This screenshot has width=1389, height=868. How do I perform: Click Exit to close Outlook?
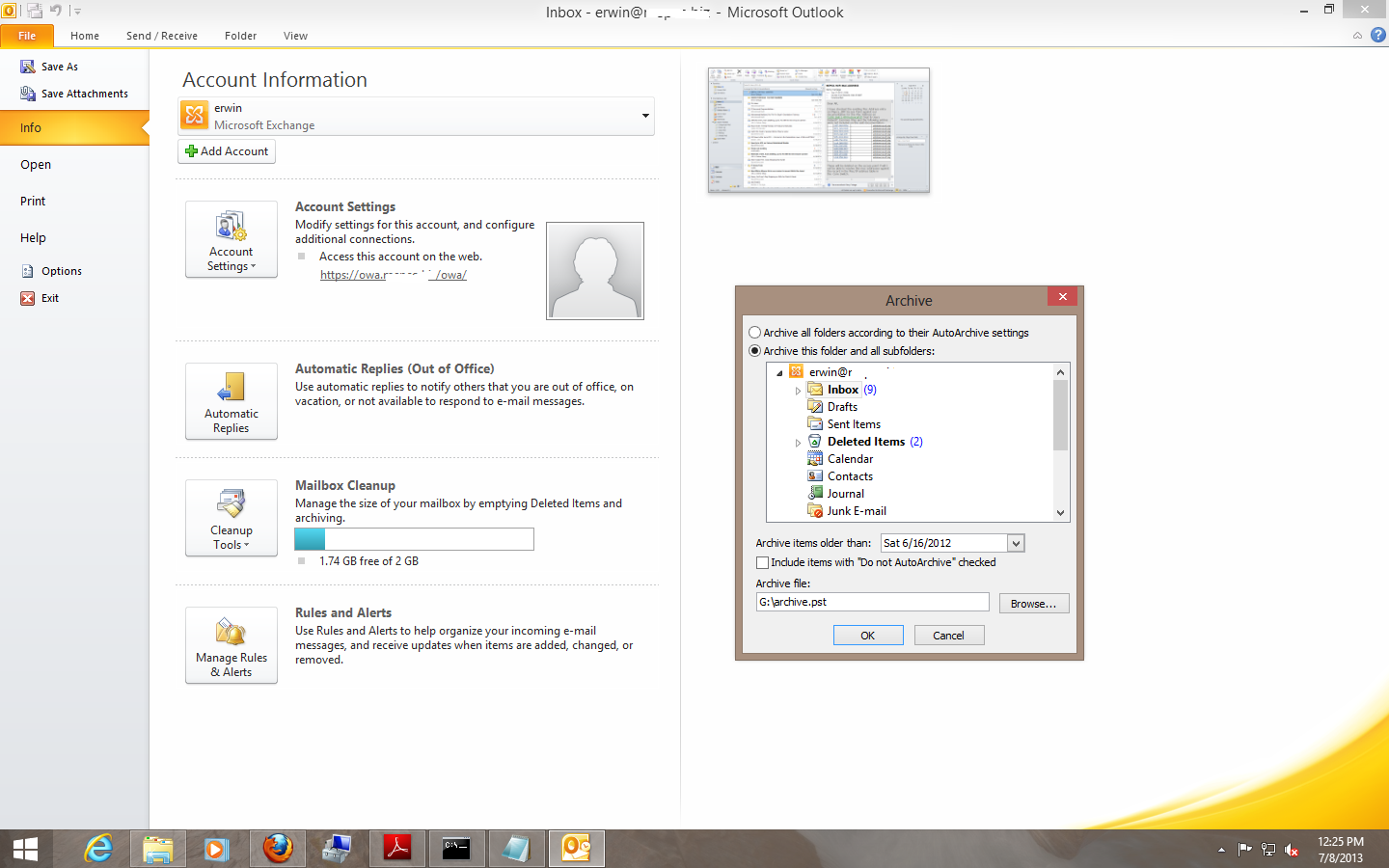pyautogui.click(x=40, y=298)
